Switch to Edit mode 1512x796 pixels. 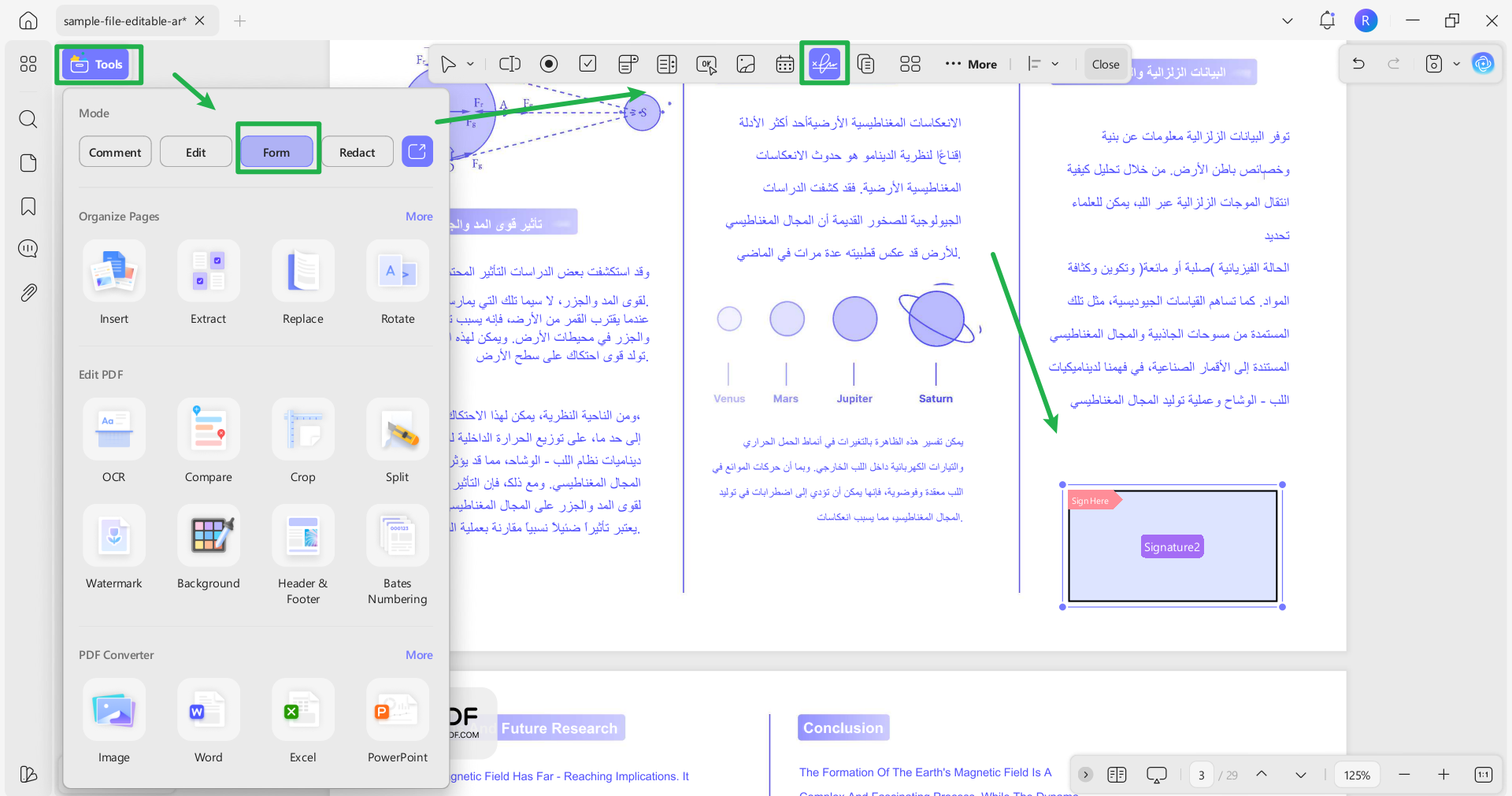coord(196,152)
